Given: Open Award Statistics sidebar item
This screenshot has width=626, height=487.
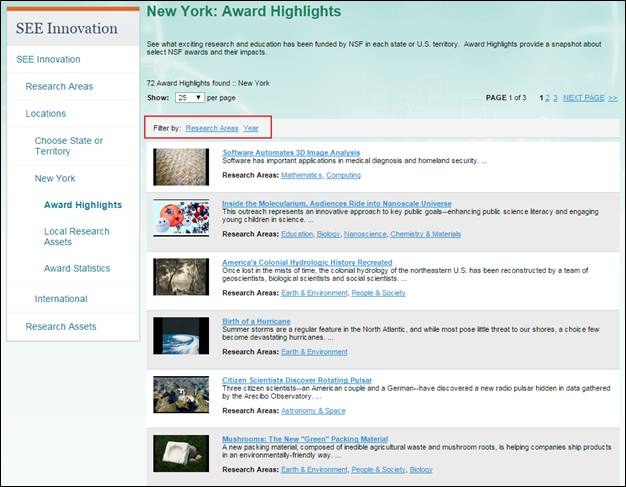Looking at the screenshot, I should (x=77, y=268).
